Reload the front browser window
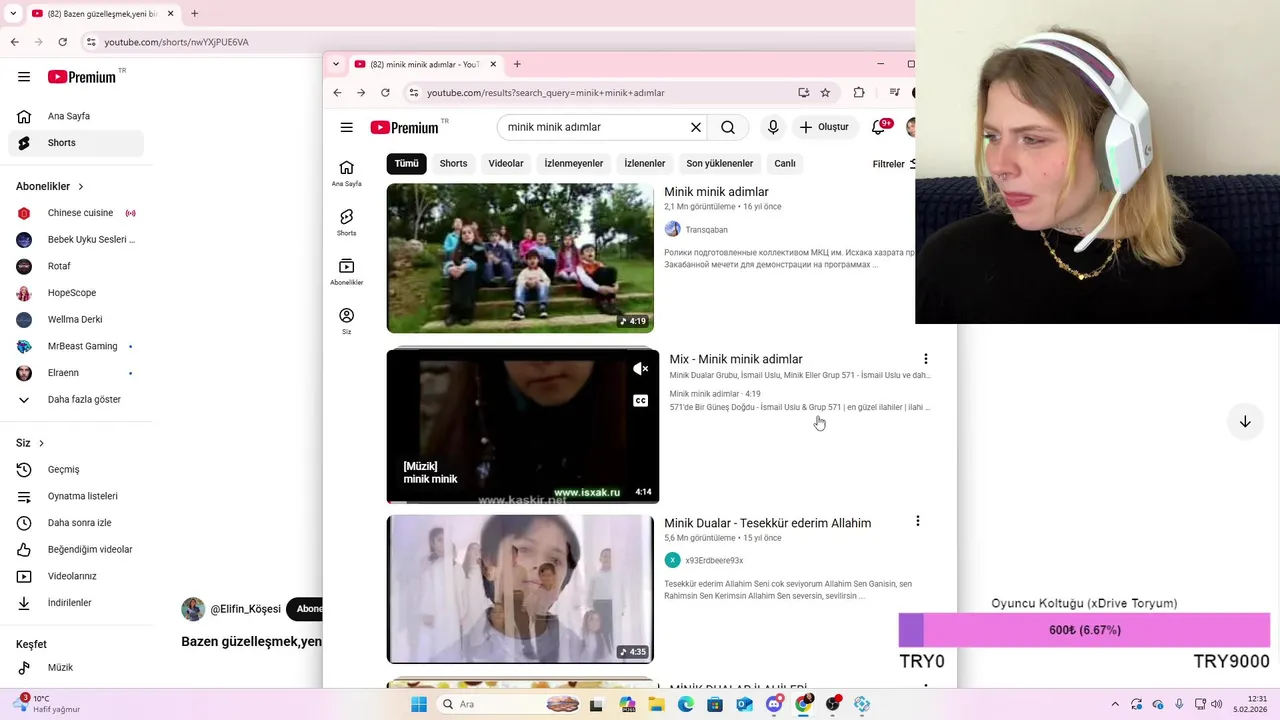1280x720 pixels. (x=385, y=93)
